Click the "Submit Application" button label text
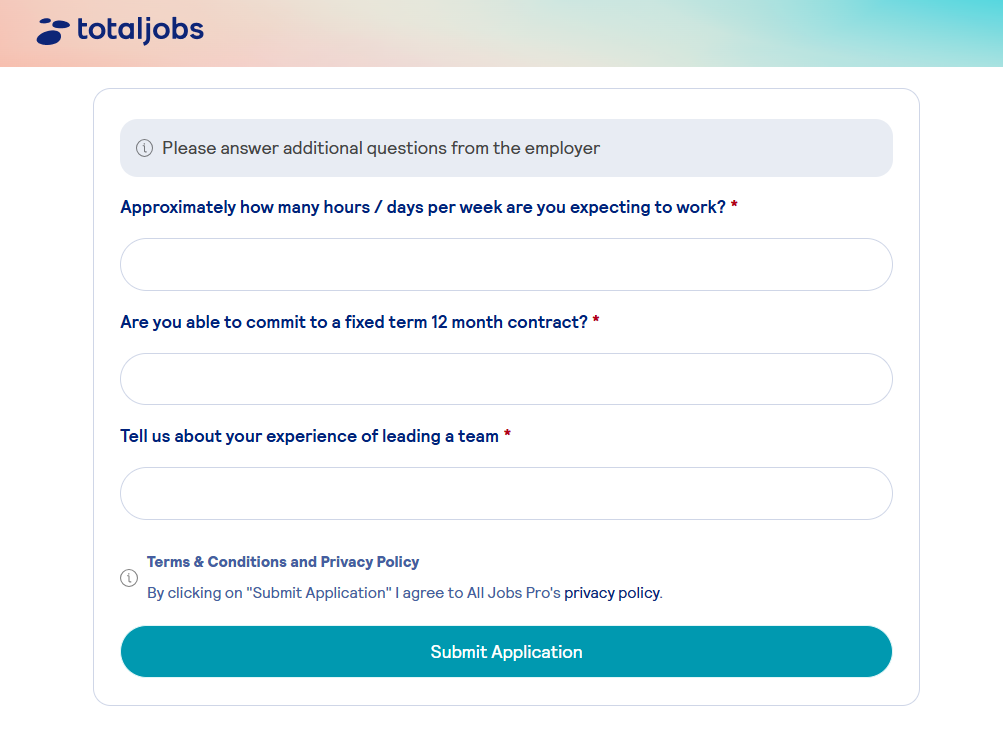The width and height of the screenshot is (1003, 730). pos(506,652)
